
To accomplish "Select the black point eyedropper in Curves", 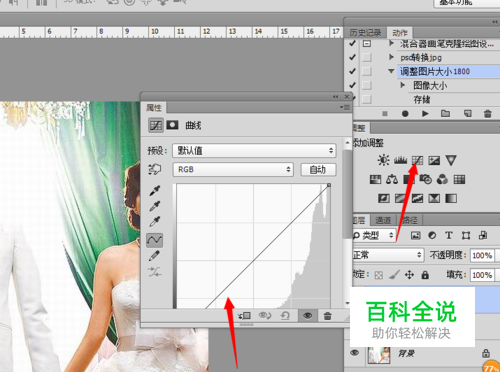I will pos(155,191).
